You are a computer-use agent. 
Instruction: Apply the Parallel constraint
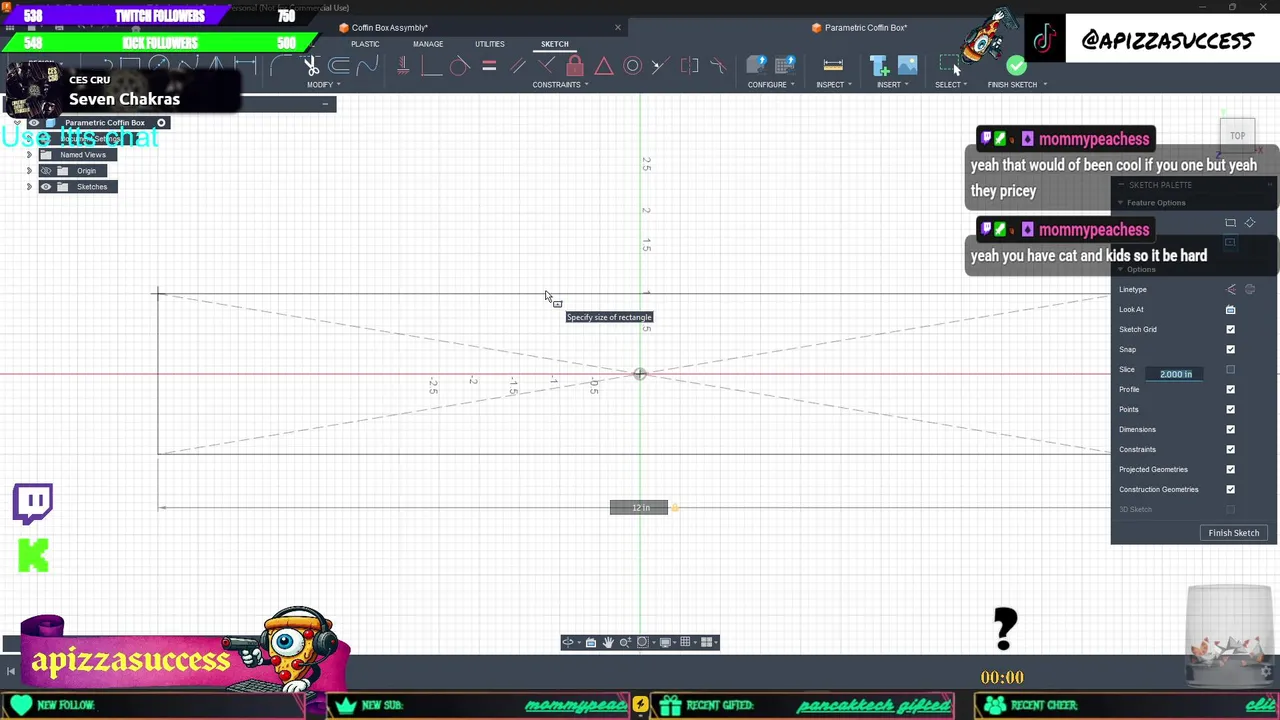pyautogui.click(x=517, y=67)
